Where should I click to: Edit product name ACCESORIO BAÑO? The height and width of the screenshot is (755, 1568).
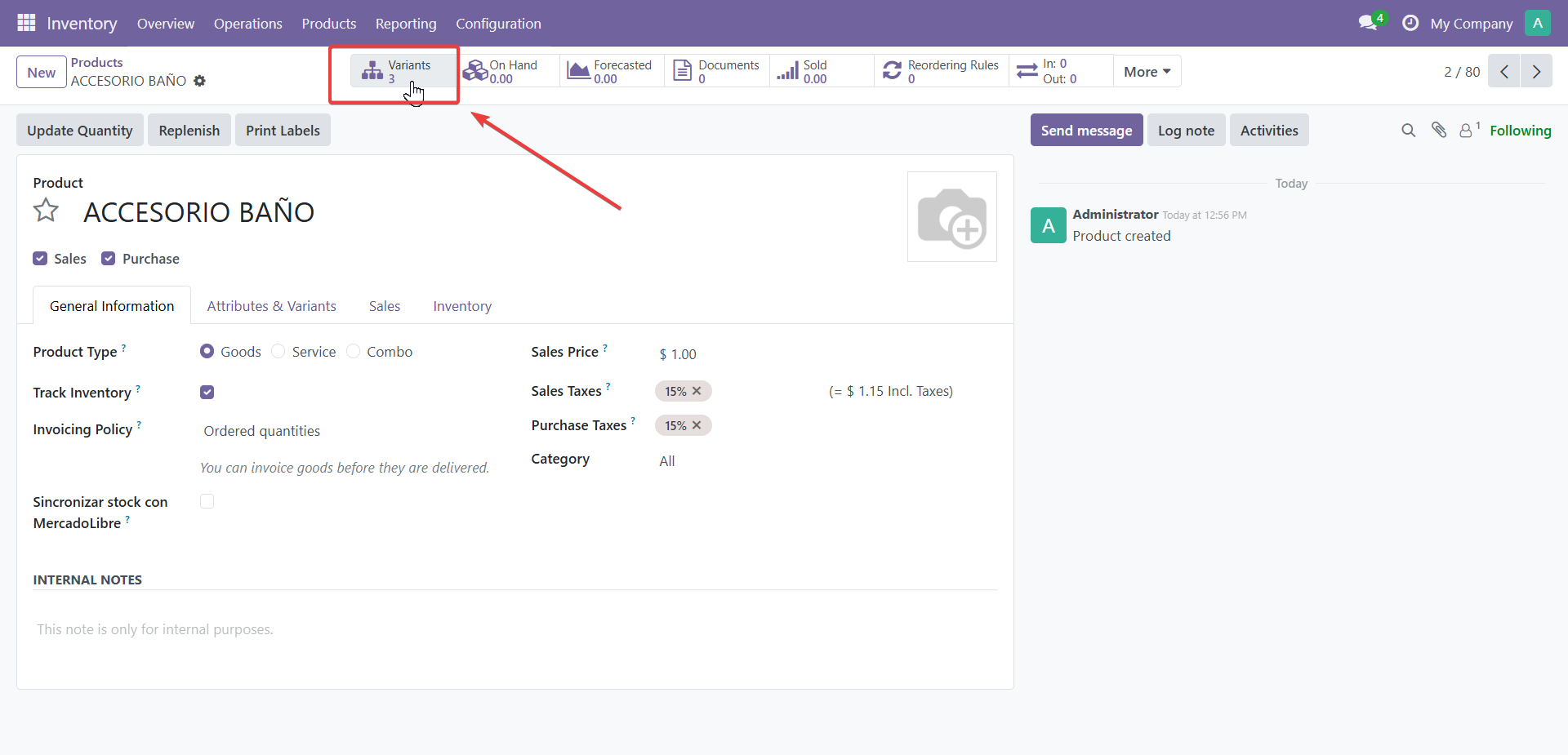pyautogui.click(x=198, y=212)
